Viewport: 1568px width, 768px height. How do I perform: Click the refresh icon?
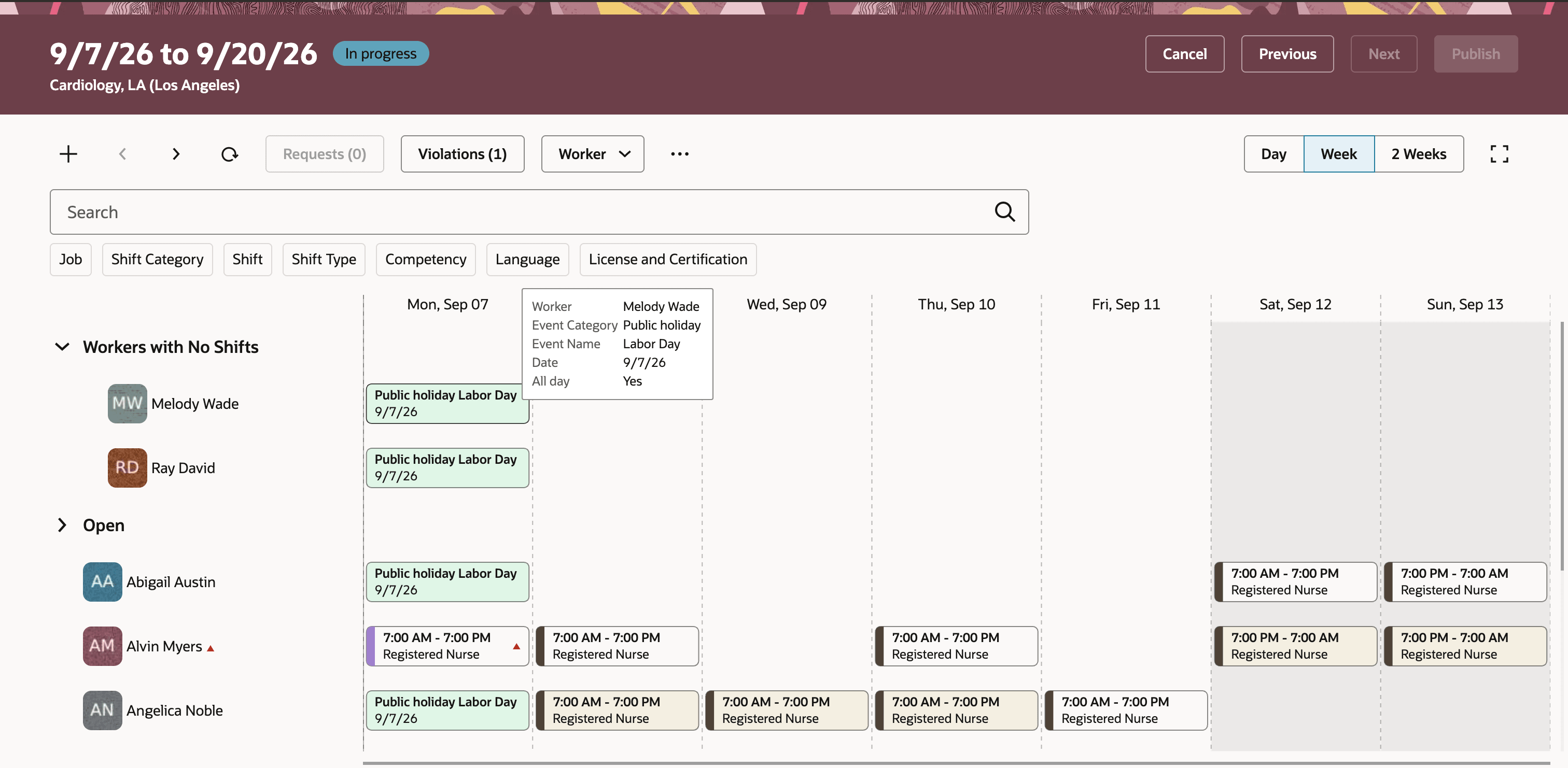pyautogui.click(x=230, y=154)
